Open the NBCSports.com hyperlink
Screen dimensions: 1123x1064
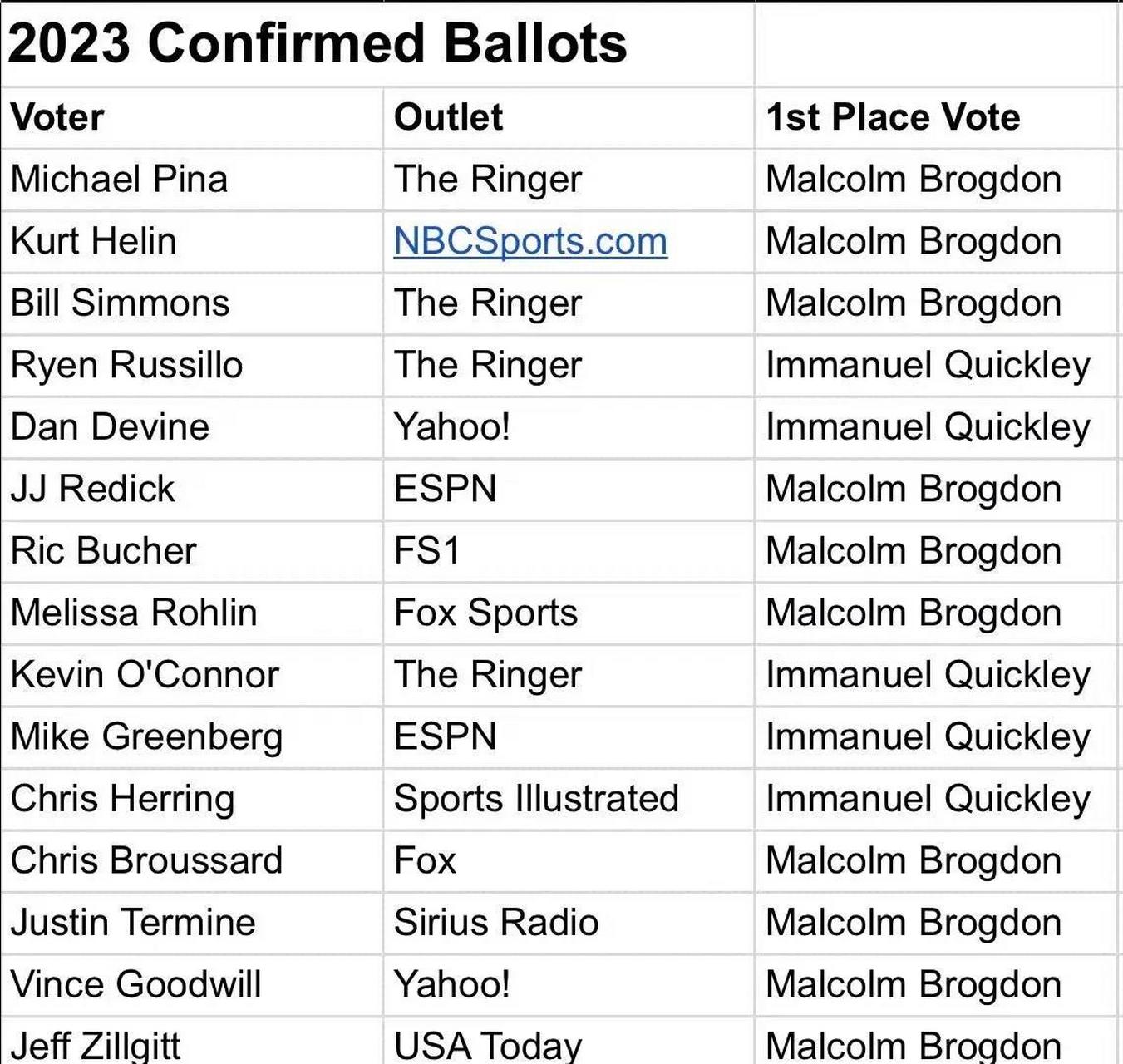click(x=530, y=241)
